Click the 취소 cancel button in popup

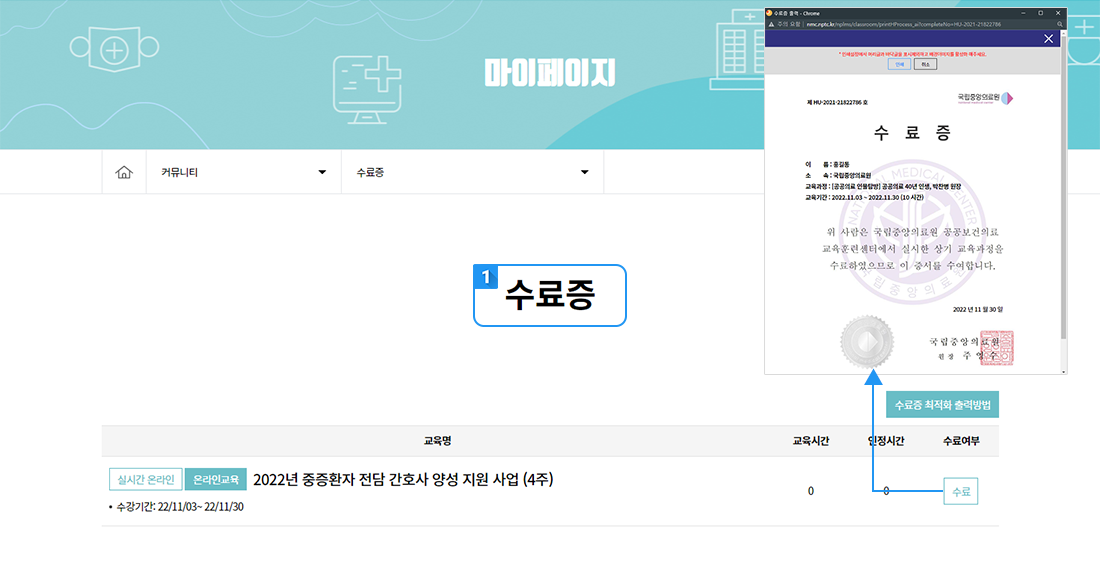925,64
